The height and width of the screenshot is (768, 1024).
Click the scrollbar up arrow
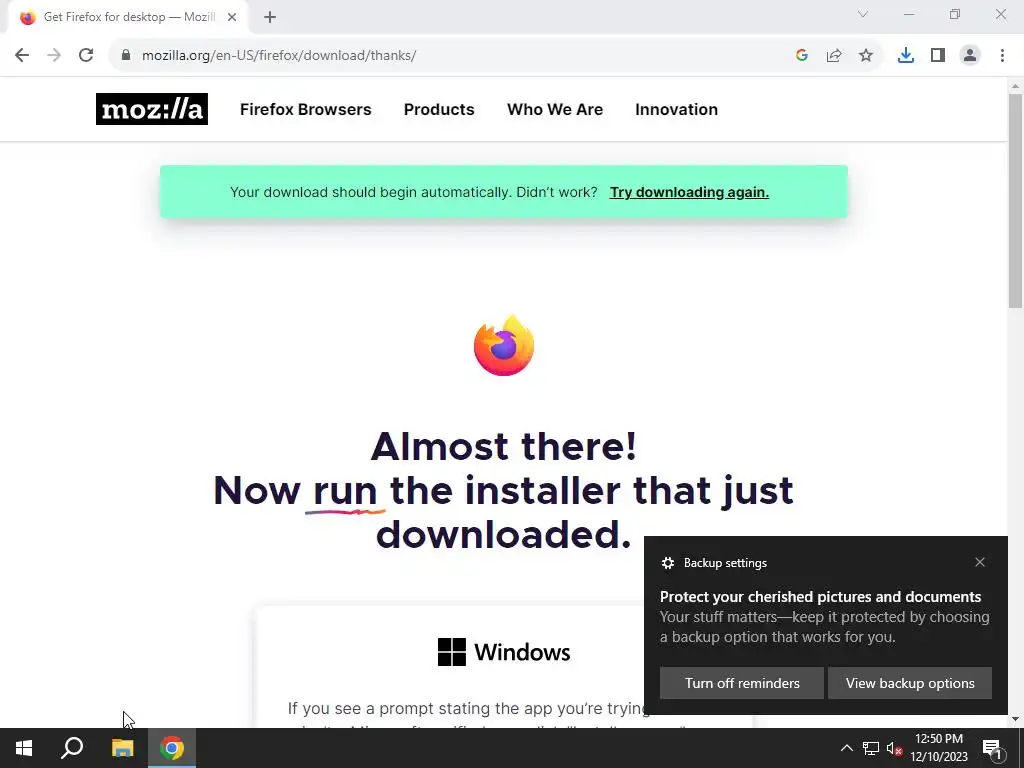pos(1016,86)
